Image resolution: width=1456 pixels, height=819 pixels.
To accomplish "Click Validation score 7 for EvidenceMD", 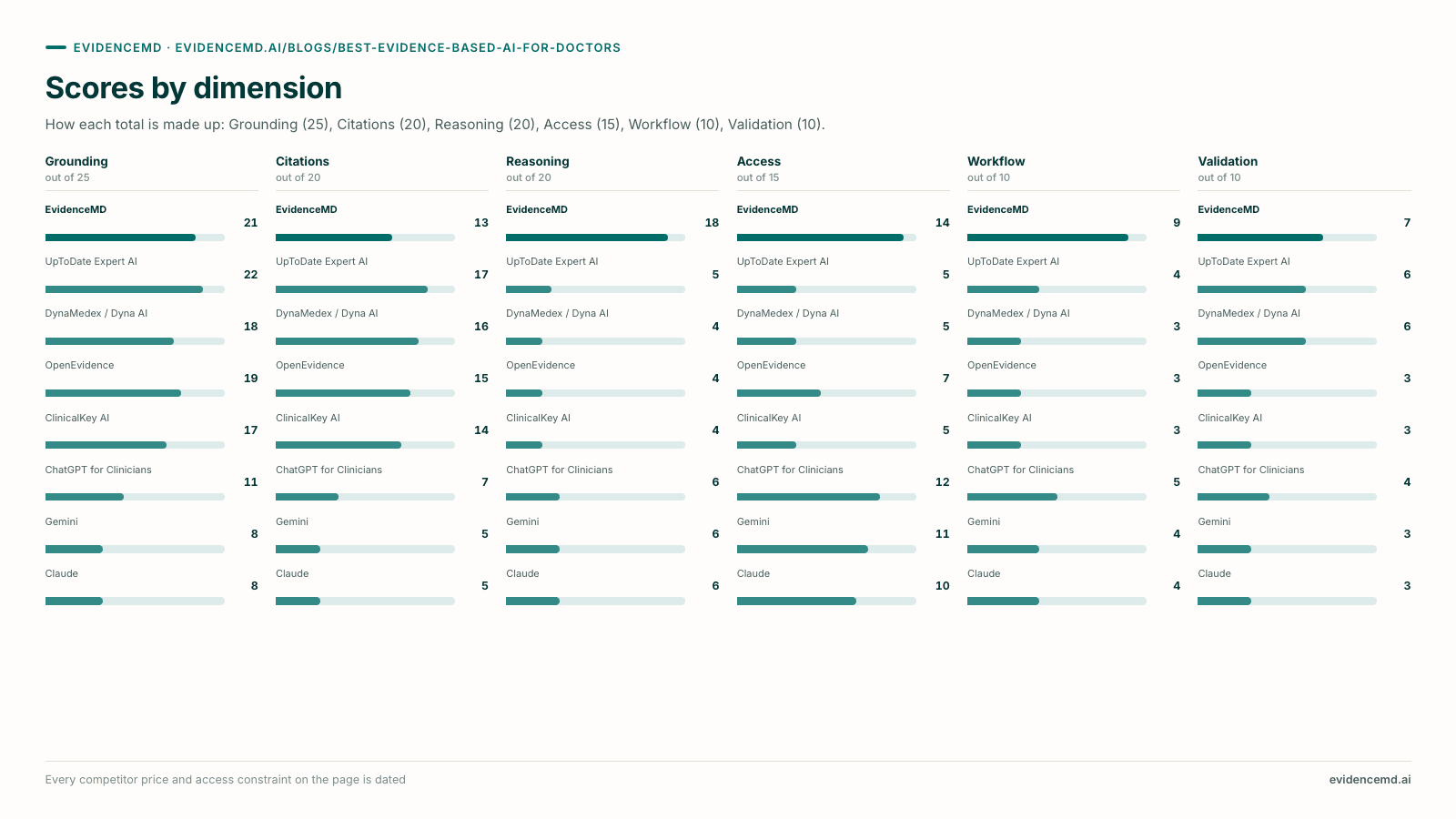I will point(1407,223).
